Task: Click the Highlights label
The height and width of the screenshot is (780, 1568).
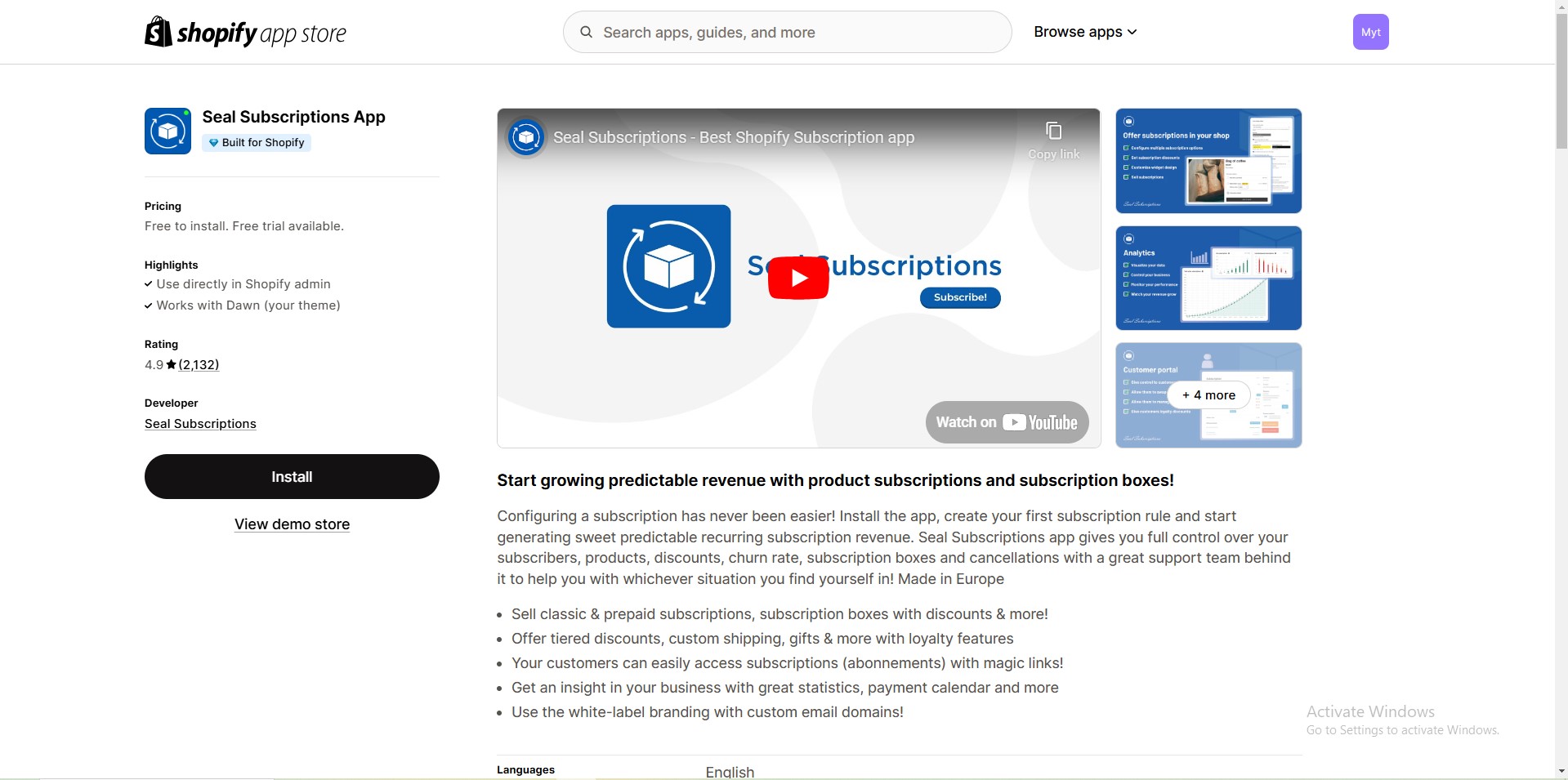Action: (171, 265)
